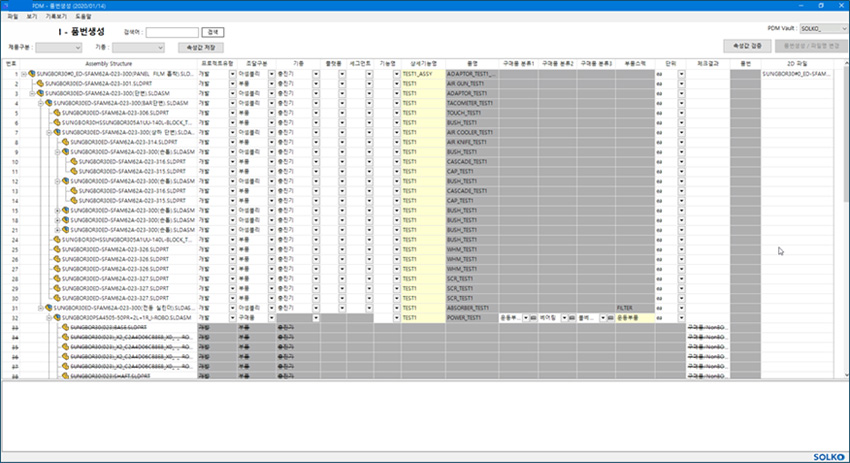
Task: Click the assembly icon in row 4
Action: (49, 102)
